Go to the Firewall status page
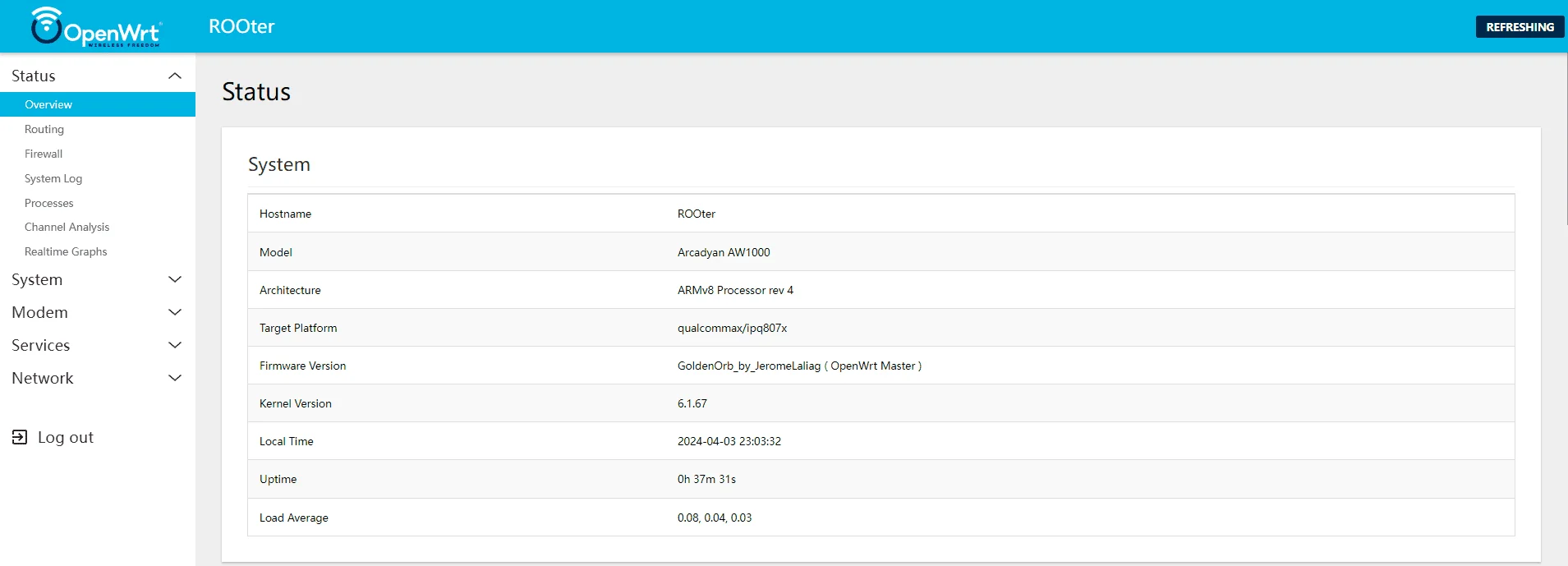Image resolution: width=1568 pixels, height=566 pixels. pos(44,154)
